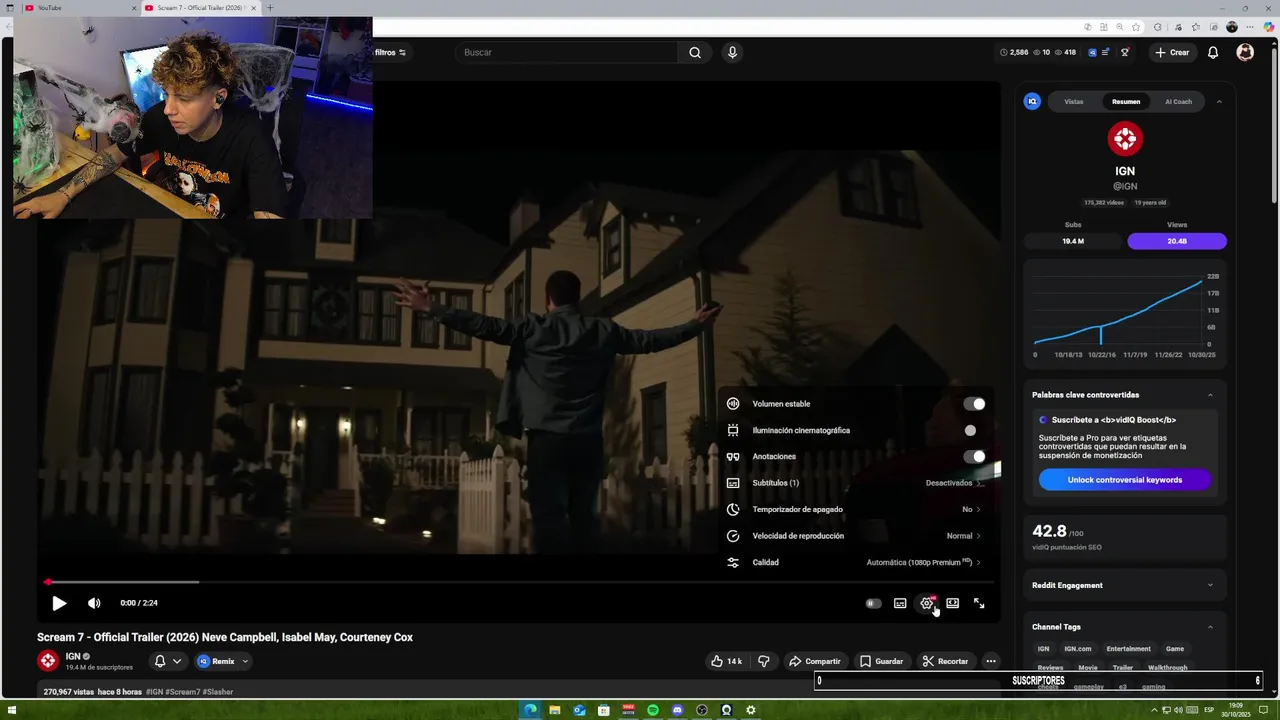Open YouTube notifications bell
1280x720 pixels.
pyautogui.click(x=1213, y=52)
